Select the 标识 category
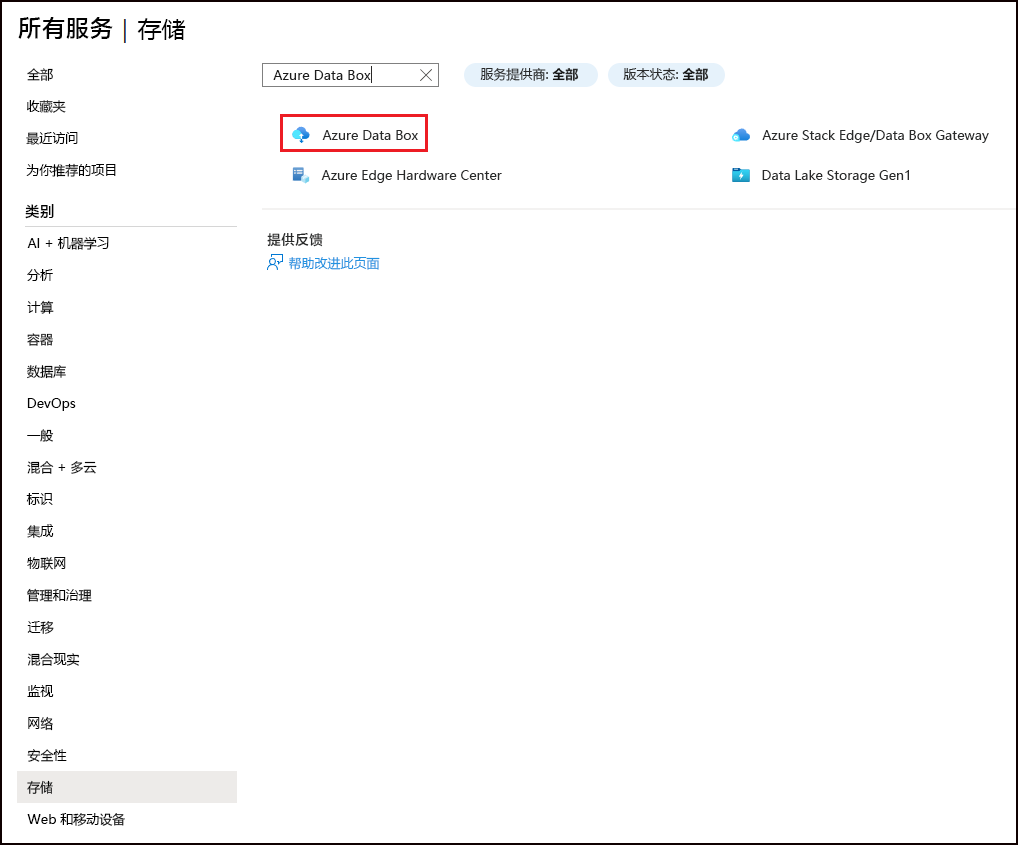The image size is (1018, 845). coord(40,499)
